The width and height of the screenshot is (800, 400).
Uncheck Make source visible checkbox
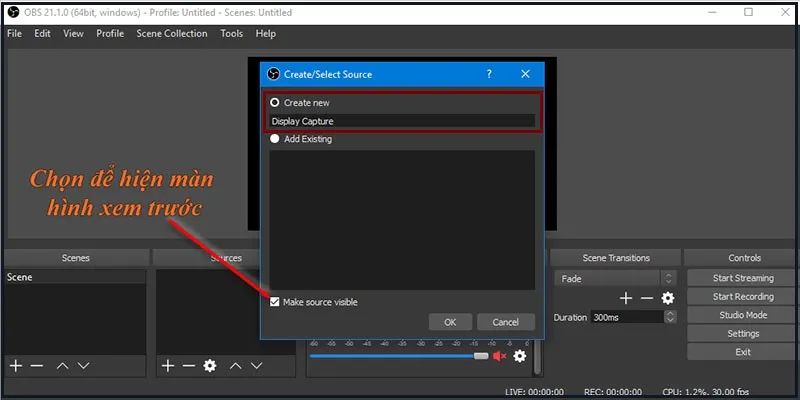(x=275, y=302)
